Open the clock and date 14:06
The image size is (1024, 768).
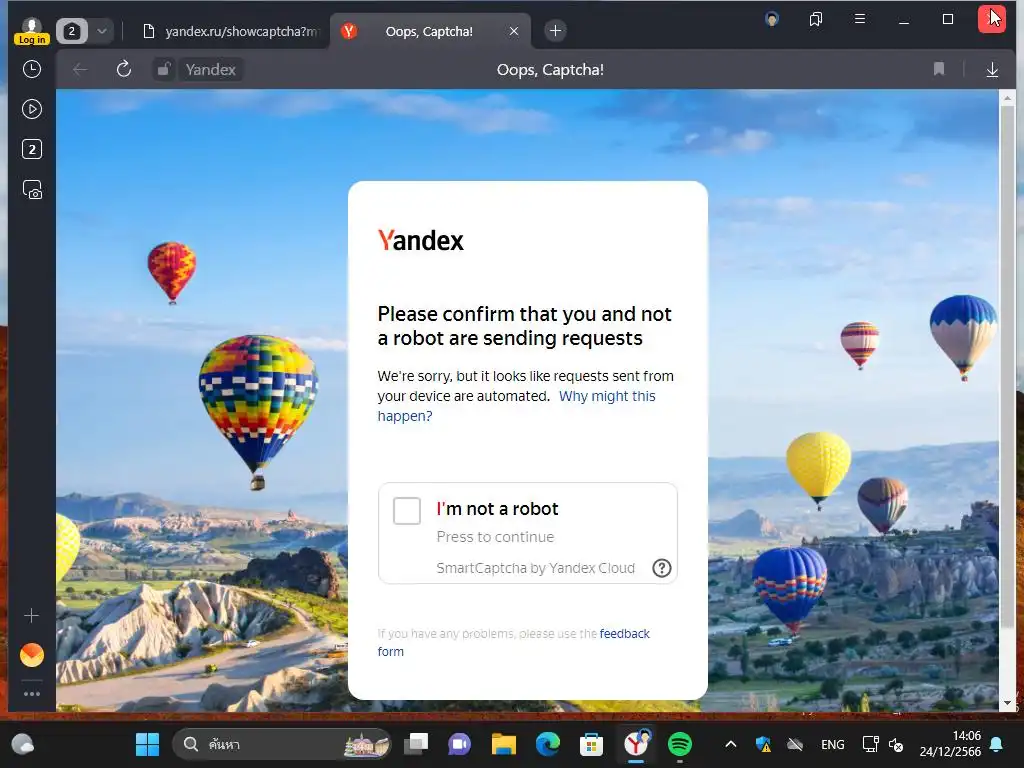point(950,744)
